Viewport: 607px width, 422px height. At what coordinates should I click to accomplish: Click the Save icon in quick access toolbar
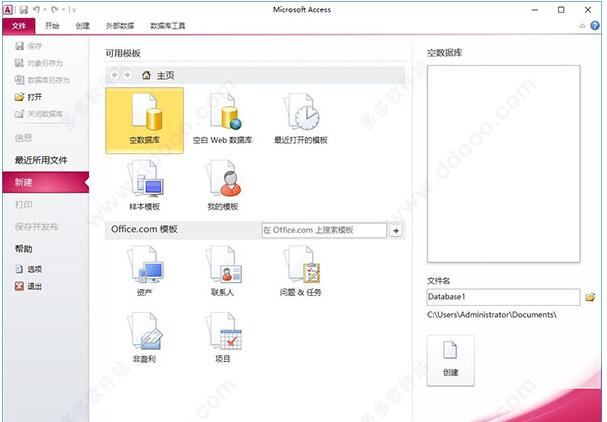point(24,10)
